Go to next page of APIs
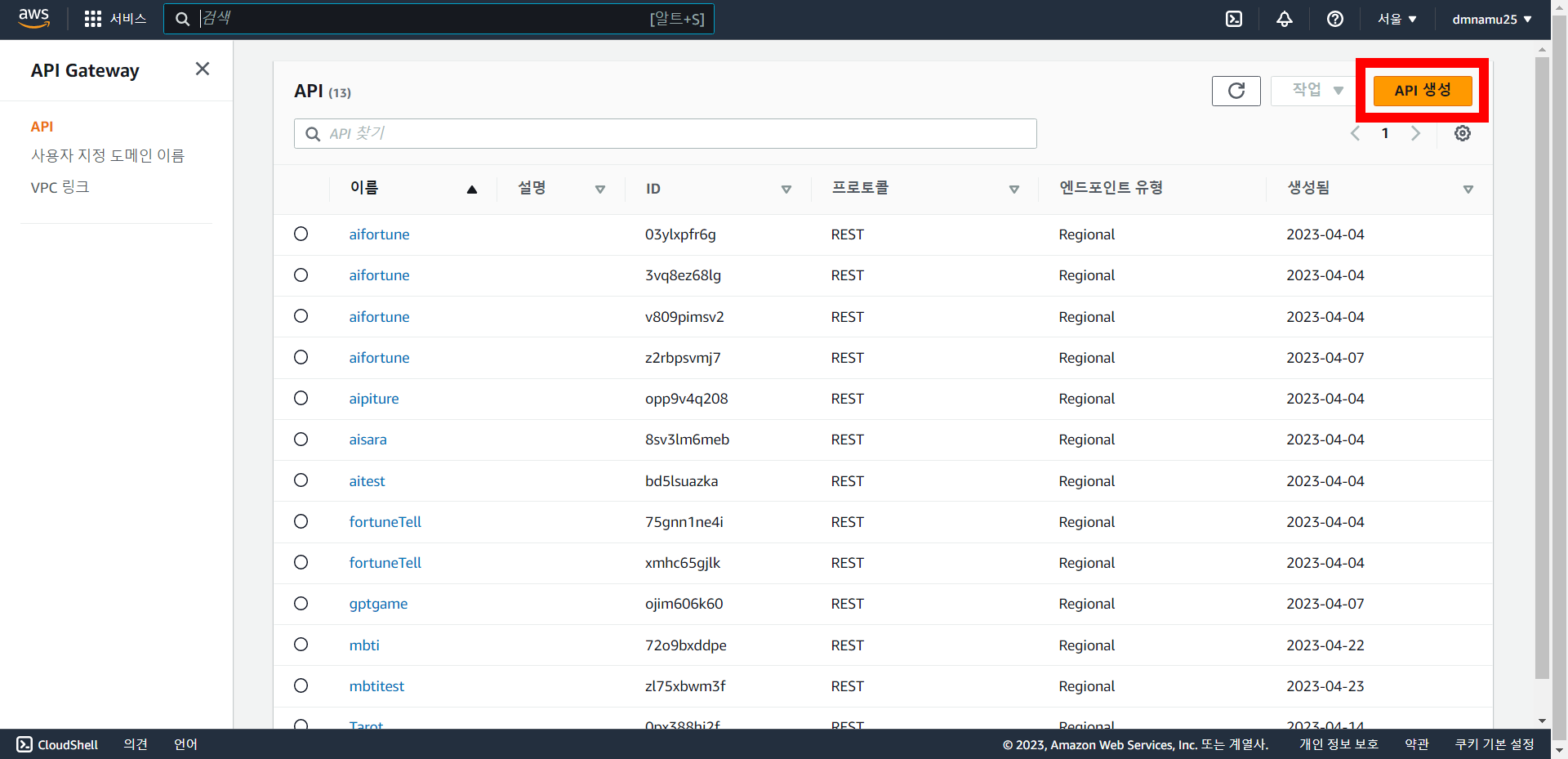The width and height of the screenshot is (1568, 759). click(1415, 133)
